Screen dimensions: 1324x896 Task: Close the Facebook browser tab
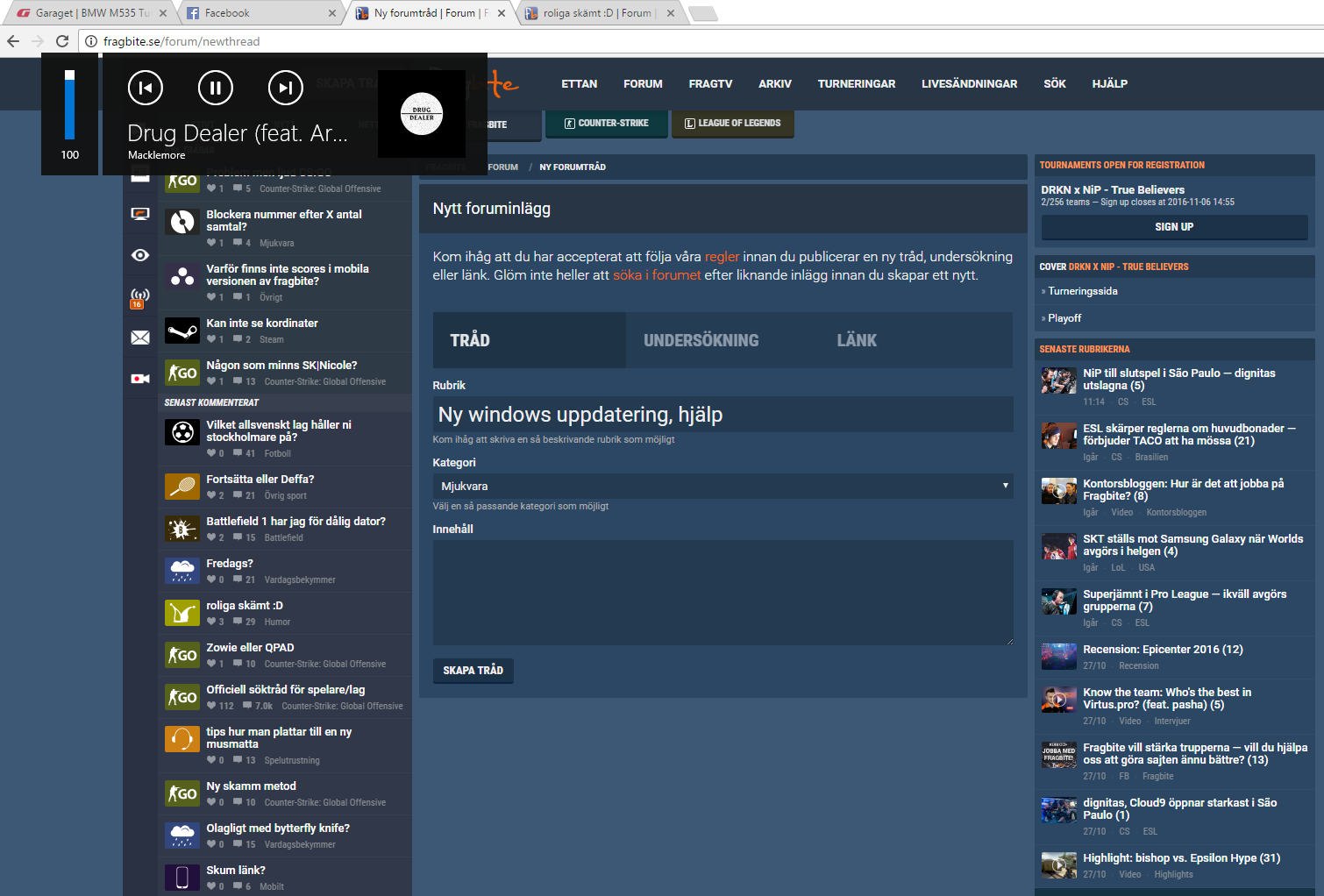(x=332, y=13)
